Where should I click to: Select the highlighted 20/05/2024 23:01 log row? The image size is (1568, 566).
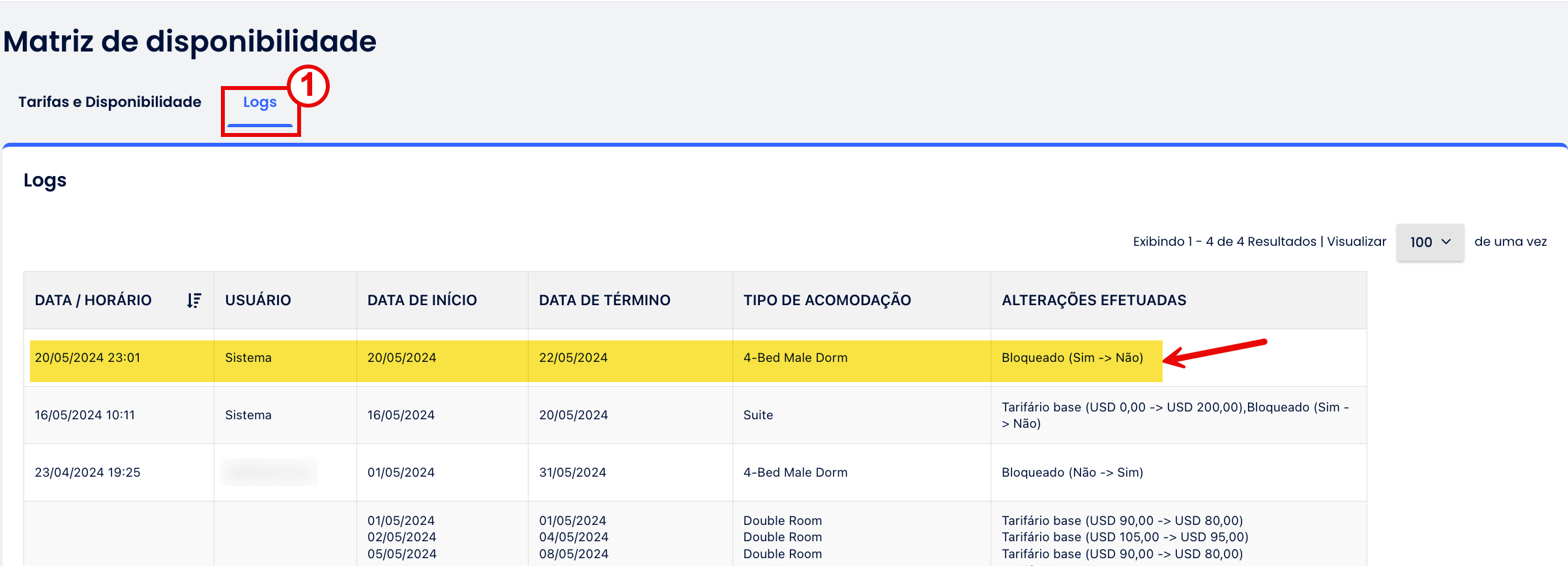pyautogui.click(x=87, y=358)
